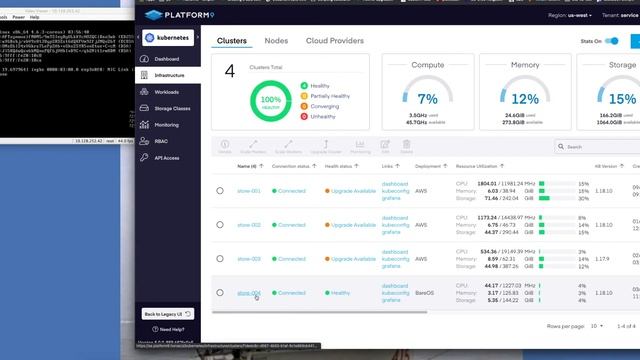Click the Delete trash icon
Image resolution: width=640 pixels, height=360 pixels.
[407, 147]
